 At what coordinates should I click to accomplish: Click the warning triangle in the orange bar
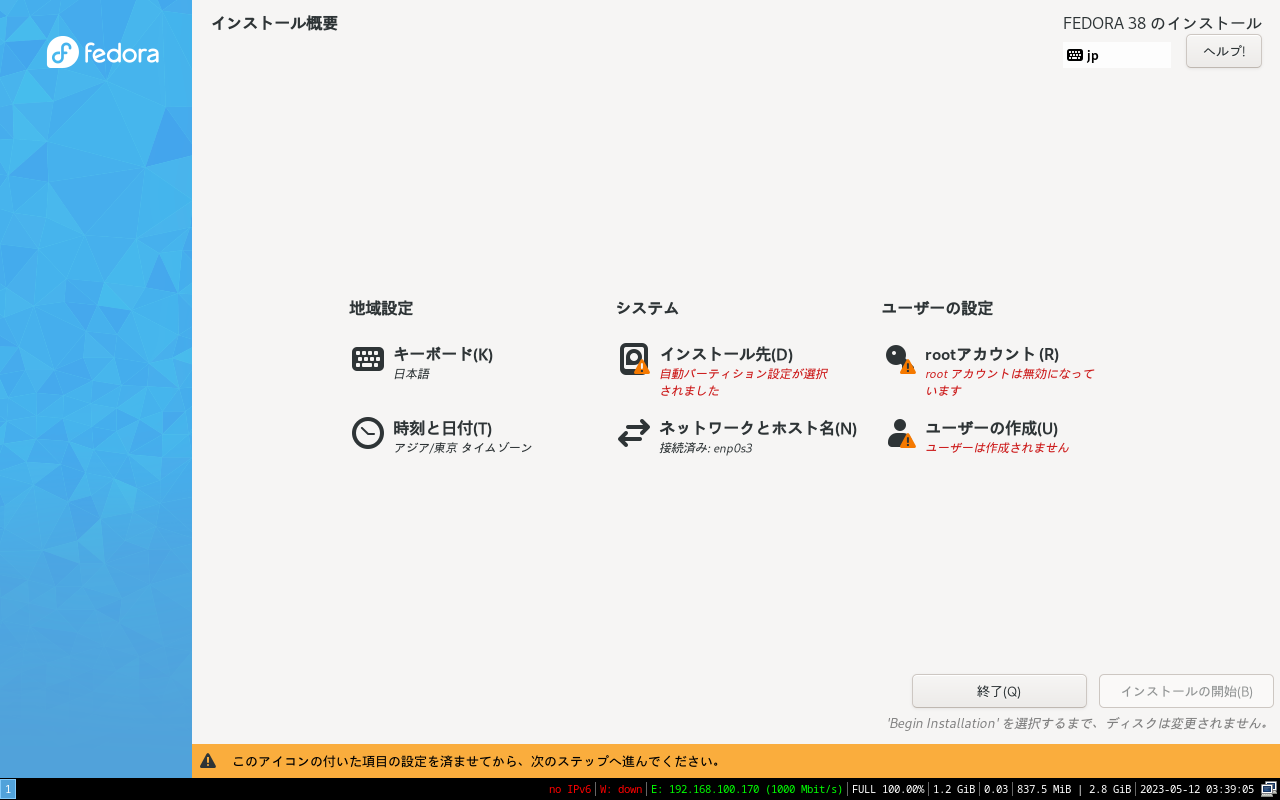click(x=208, y=761)
